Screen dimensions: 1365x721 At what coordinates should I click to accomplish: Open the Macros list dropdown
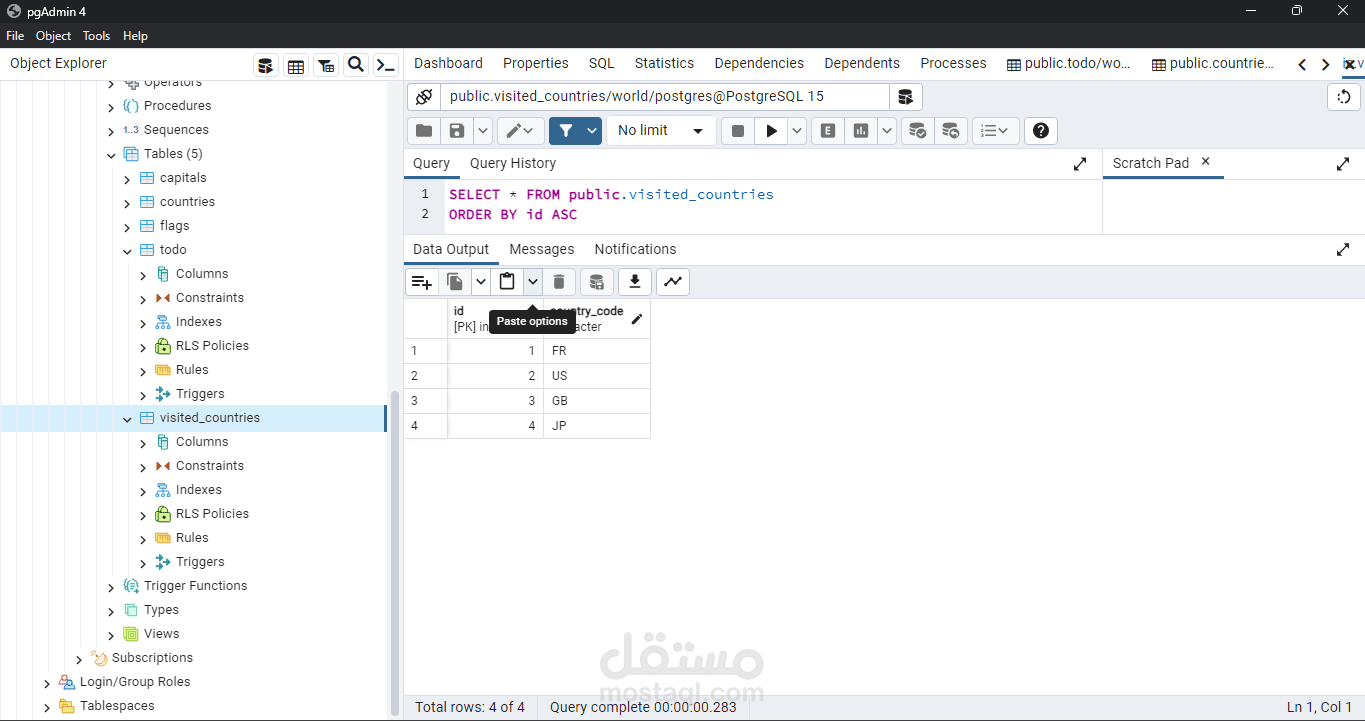point(995,130)
